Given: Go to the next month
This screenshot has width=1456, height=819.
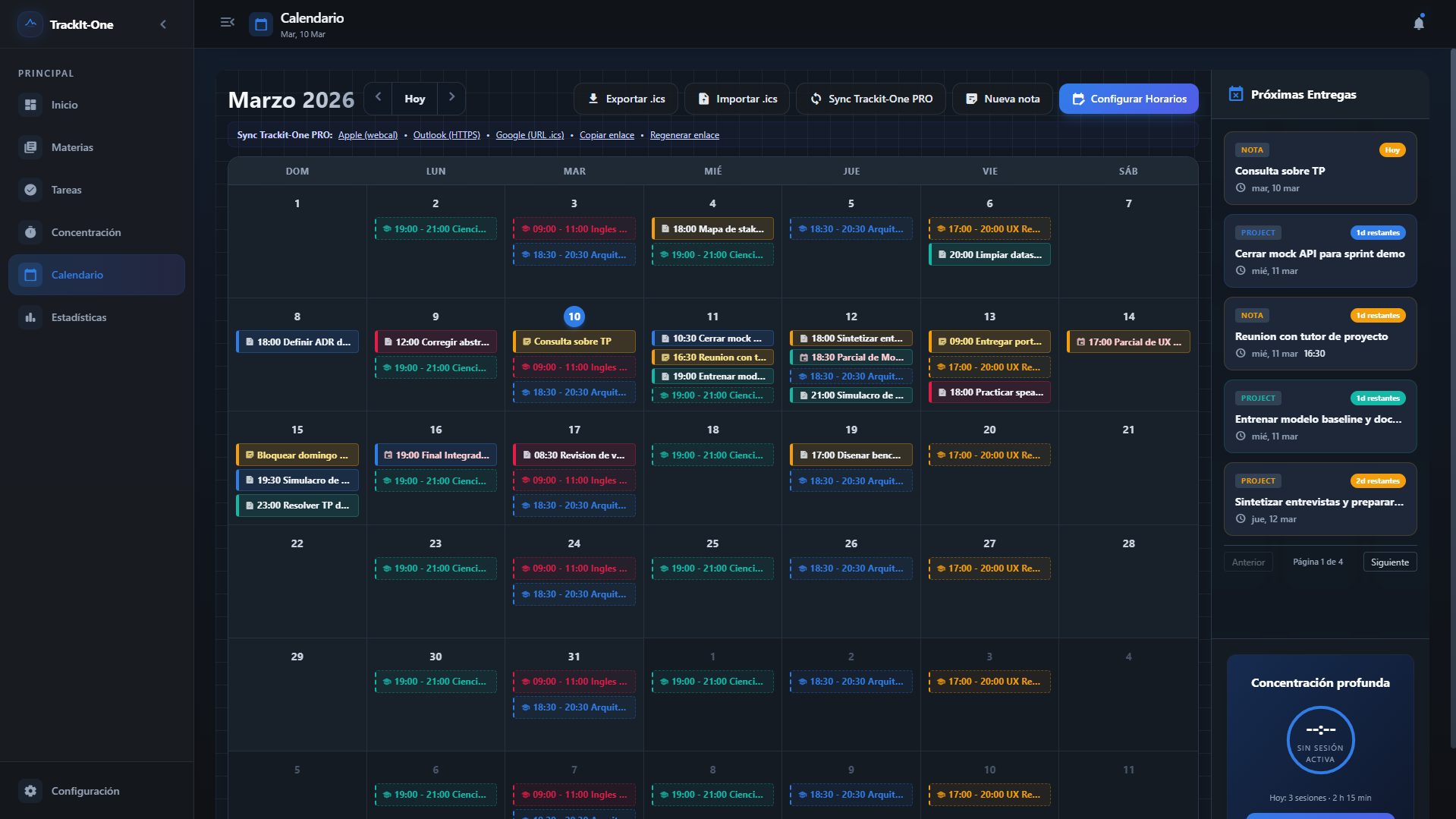Looking at the screenshot, I should click(451, 97).
